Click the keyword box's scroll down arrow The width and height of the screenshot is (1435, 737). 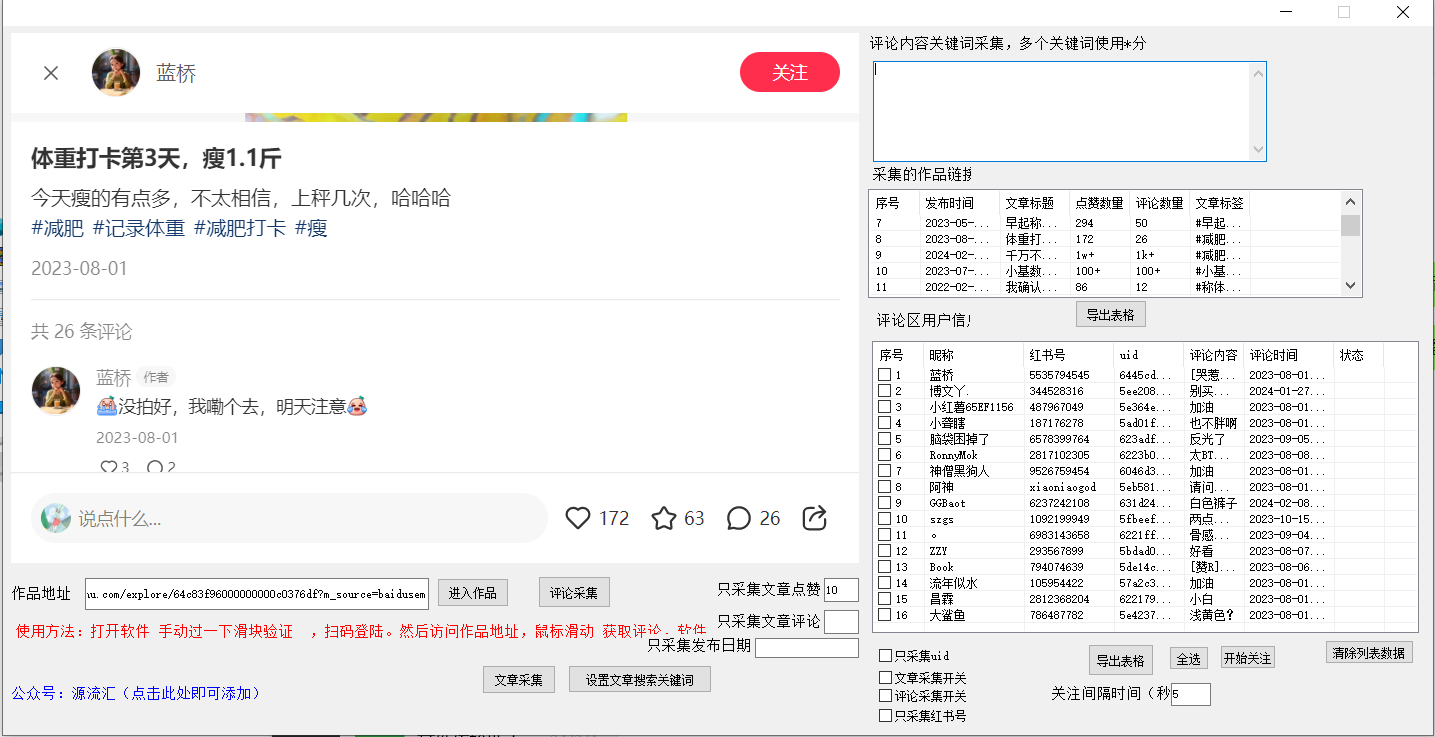coord(1258,150)
